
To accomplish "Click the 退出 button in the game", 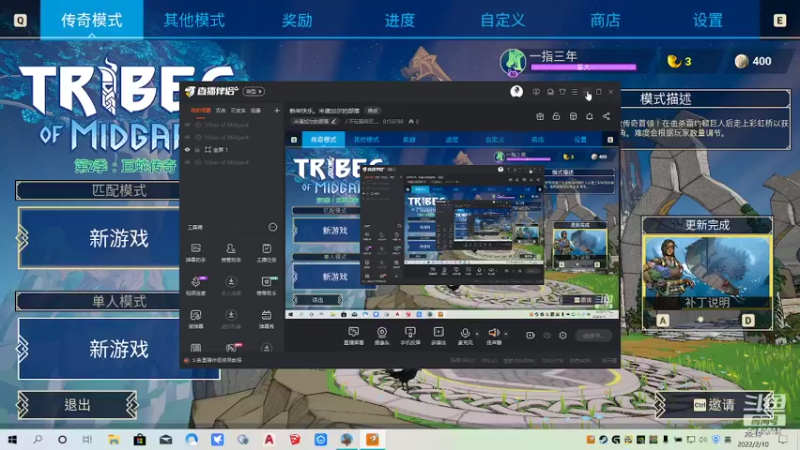I will pos(78,405).
